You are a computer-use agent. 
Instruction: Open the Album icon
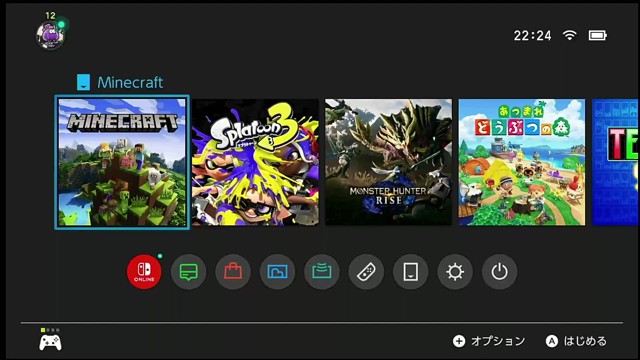pyautogui.click(x=278, y=271)
